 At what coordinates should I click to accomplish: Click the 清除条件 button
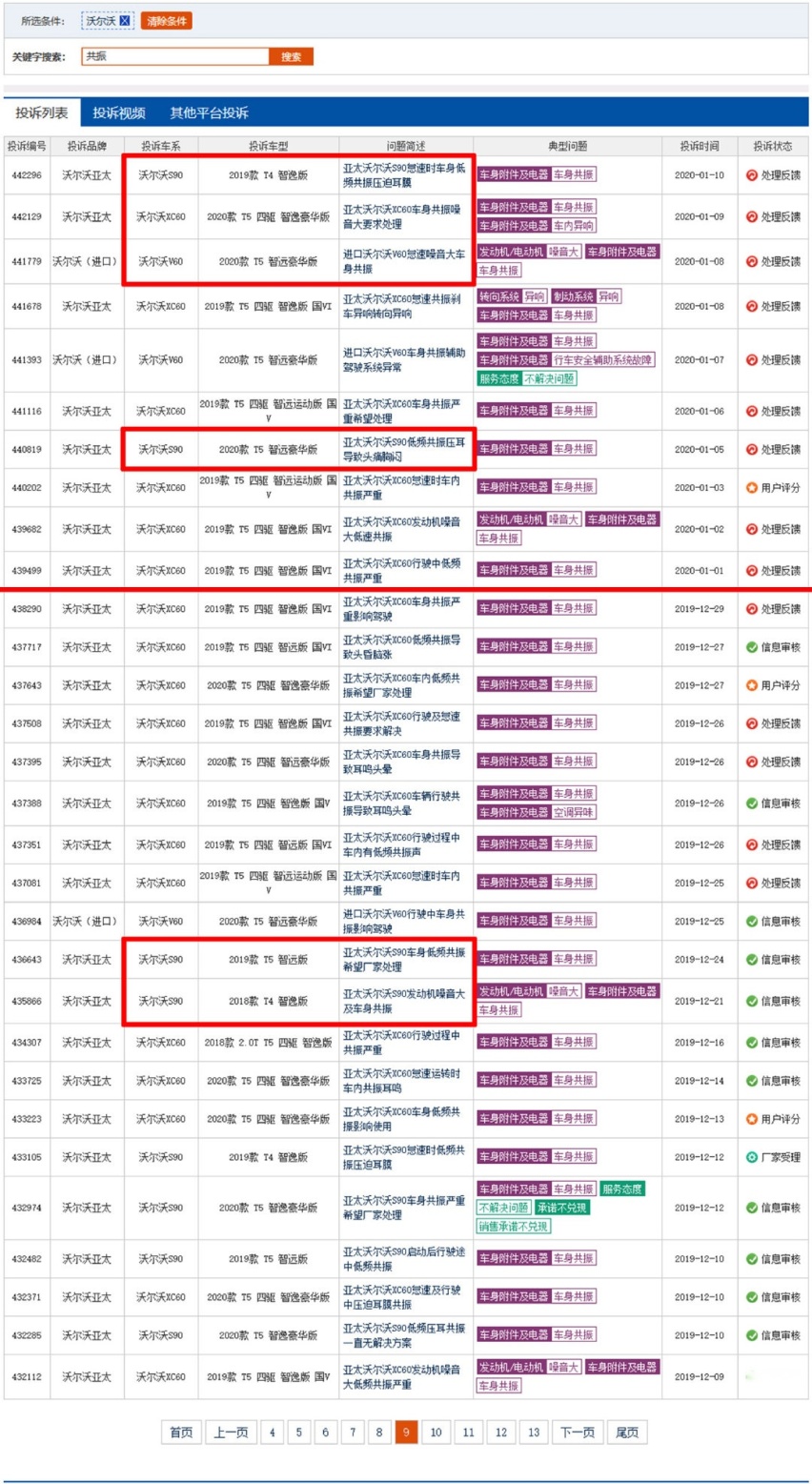[167, 21]
